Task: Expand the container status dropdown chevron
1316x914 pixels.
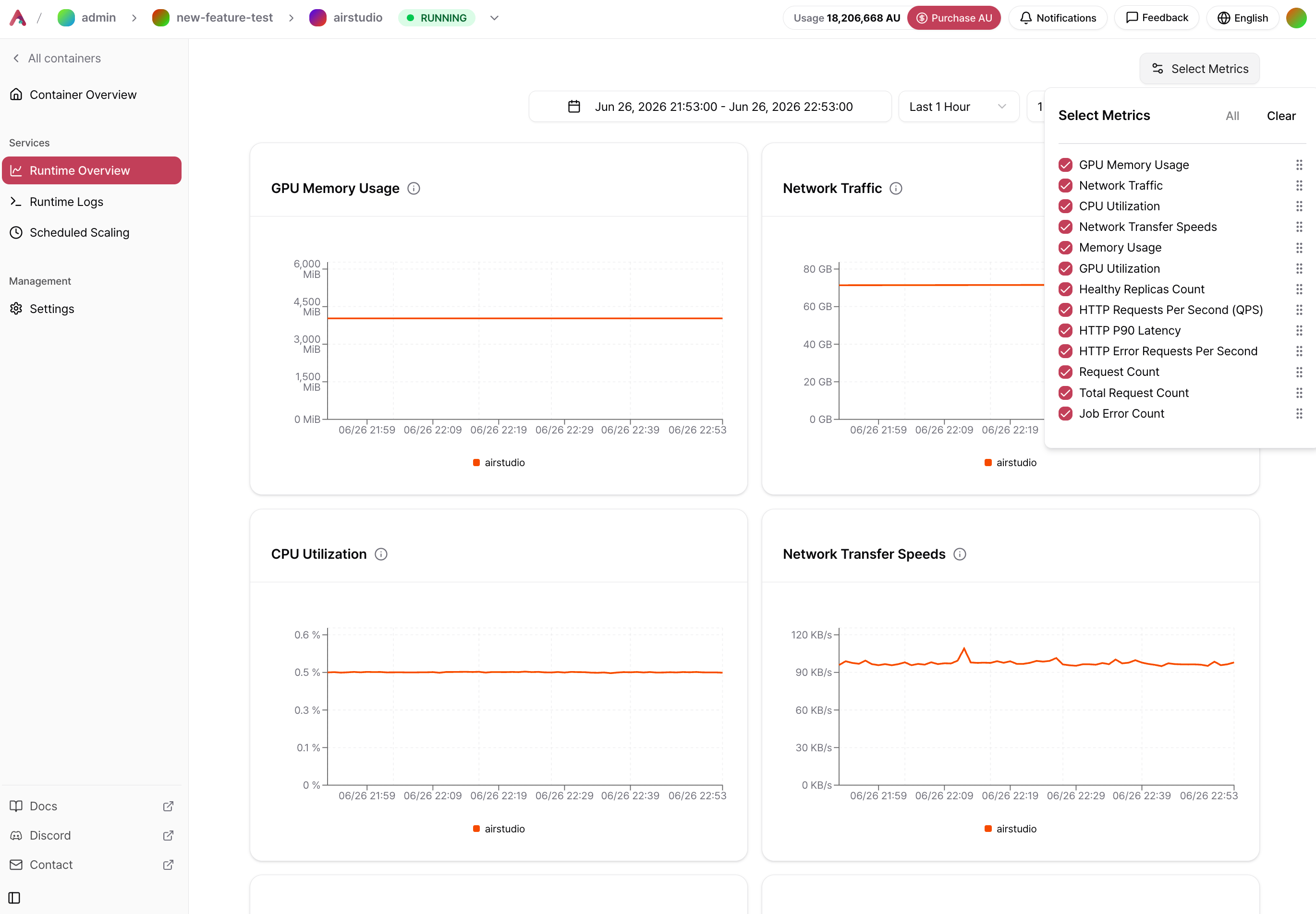Action: point(494,18)
